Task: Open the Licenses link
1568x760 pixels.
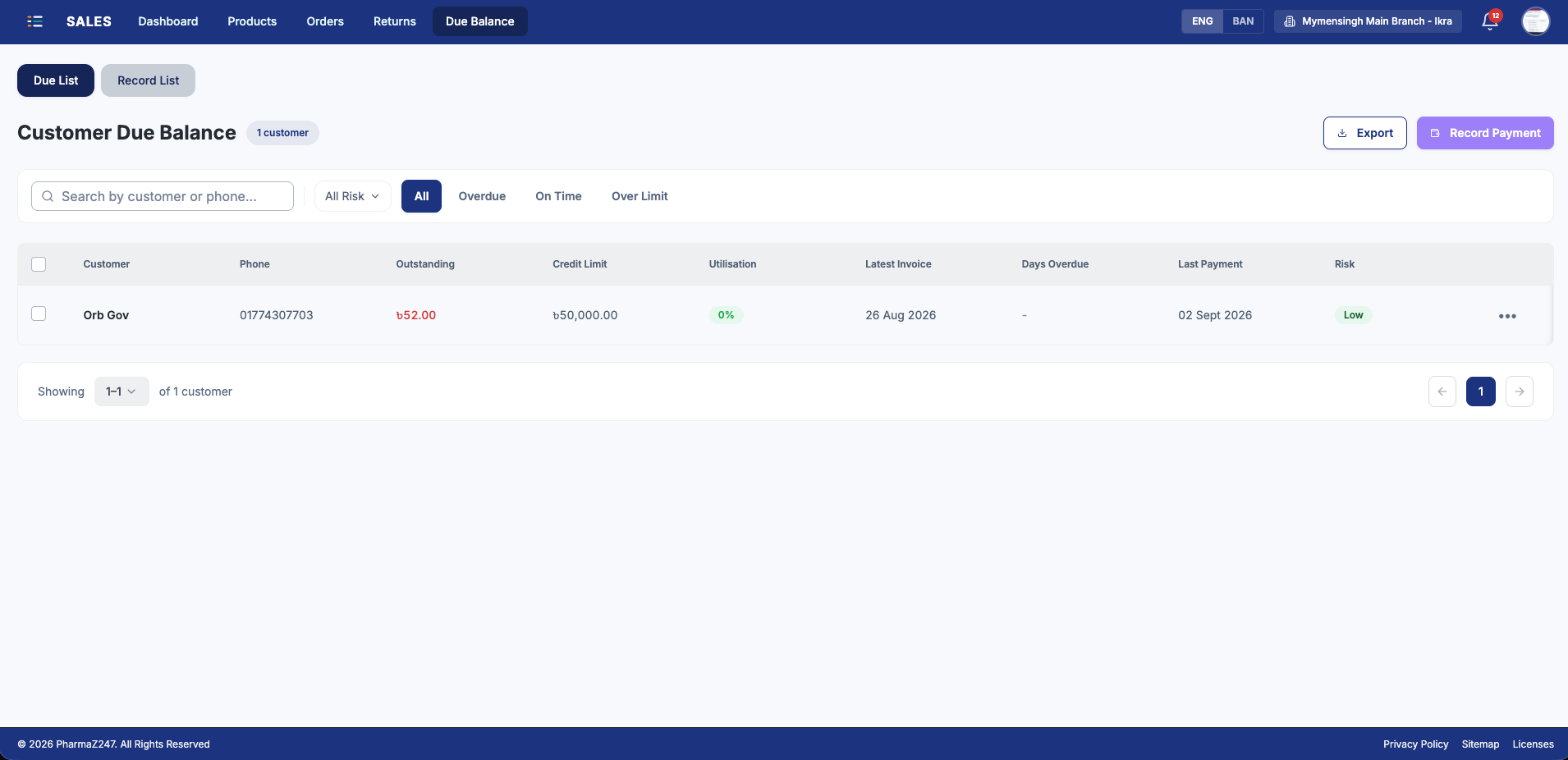Action: coord(1534,744)
